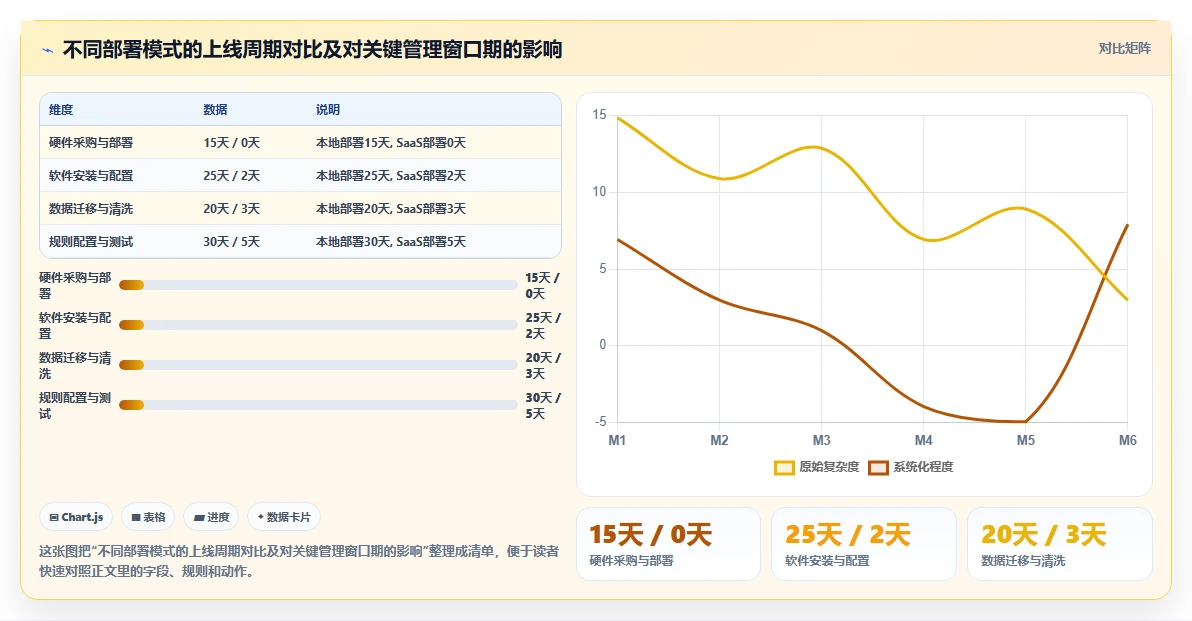Select table cell 软件安装与配置
The width and height of the screenshot is (1192, 621).
91,176
